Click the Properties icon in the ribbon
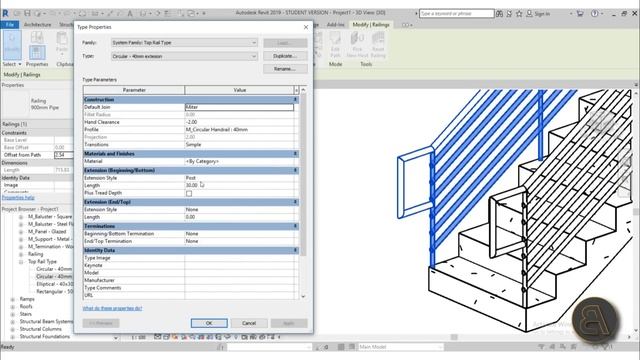Screen dimensions: 640x360 pyautogui.click(x=37, y=53)
